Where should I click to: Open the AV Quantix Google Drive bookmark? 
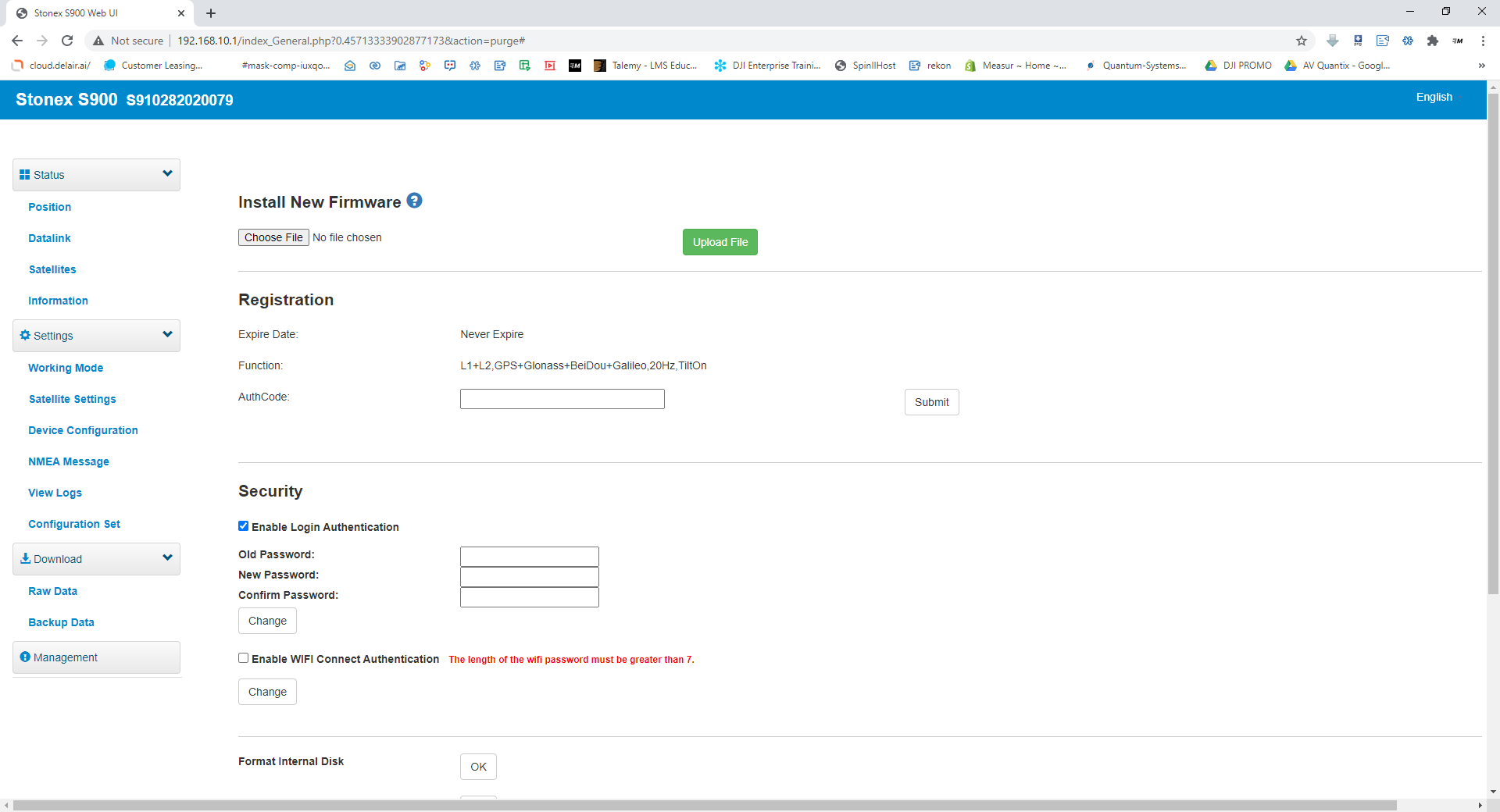tap(1337, 66)
